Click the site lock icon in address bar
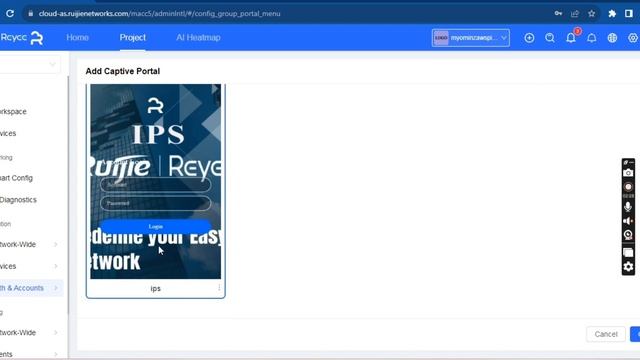 (x=31, y=13)
